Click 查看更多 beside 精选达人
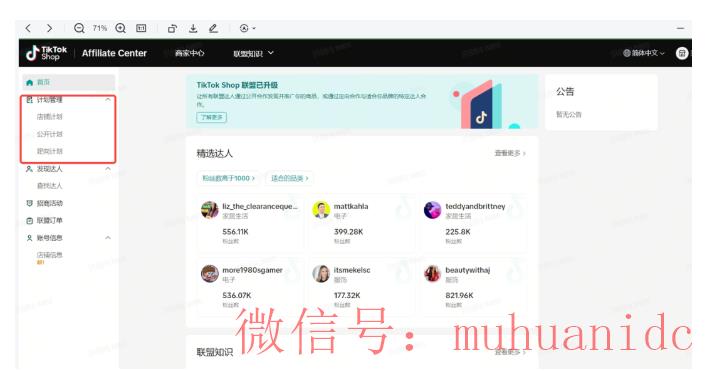 click(510, 153)
